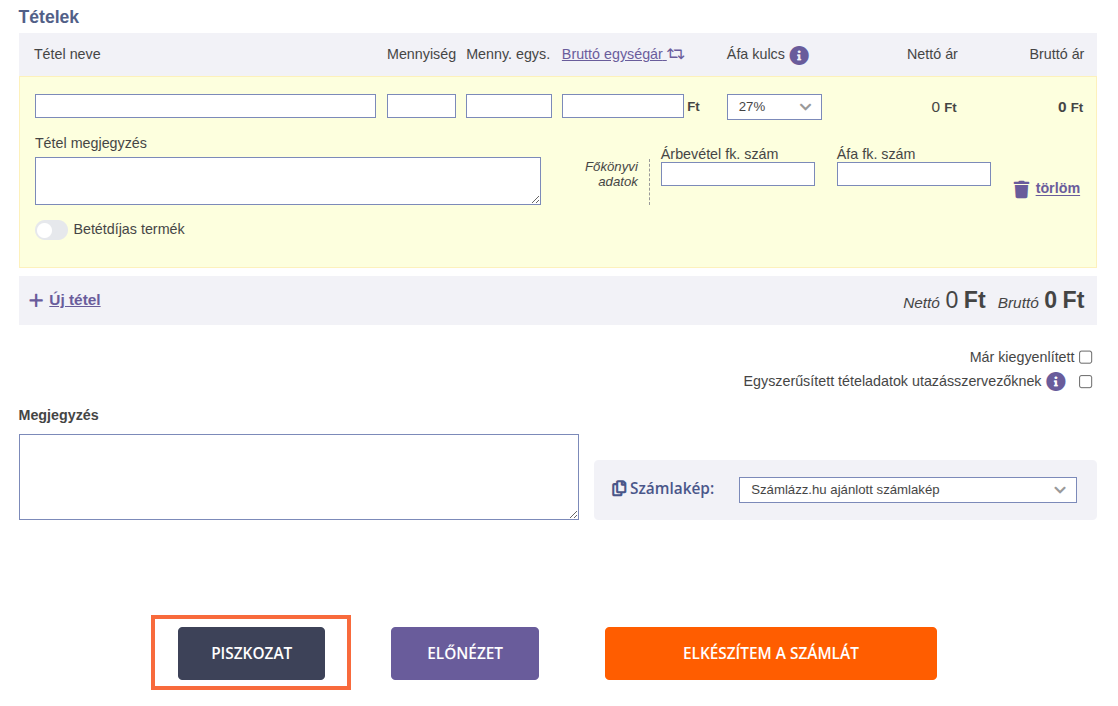Image resolution: width=1118 pixels, height=706 pixels.
Task: Focus the Megjegyzés textarea
Action: (299, 477)
